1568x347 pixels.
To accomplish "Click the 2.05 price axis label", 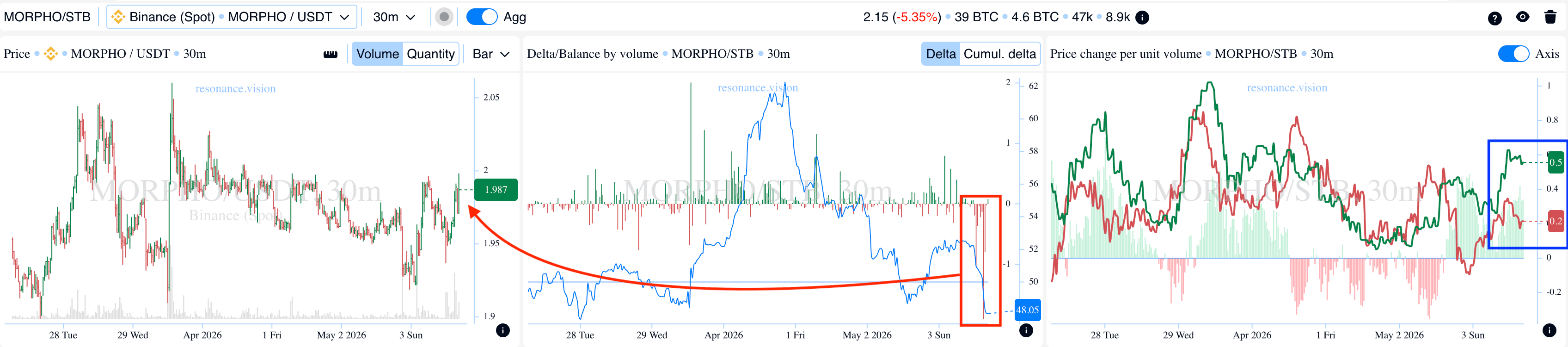I will [x=491, y=98].
